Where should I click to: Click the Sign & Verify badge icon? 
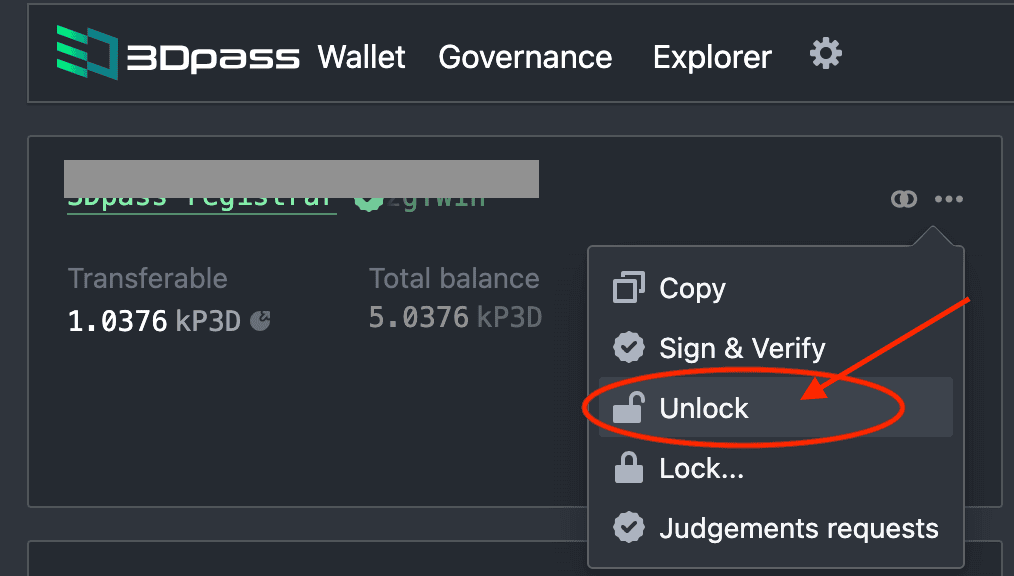click(x=629, y=347)
